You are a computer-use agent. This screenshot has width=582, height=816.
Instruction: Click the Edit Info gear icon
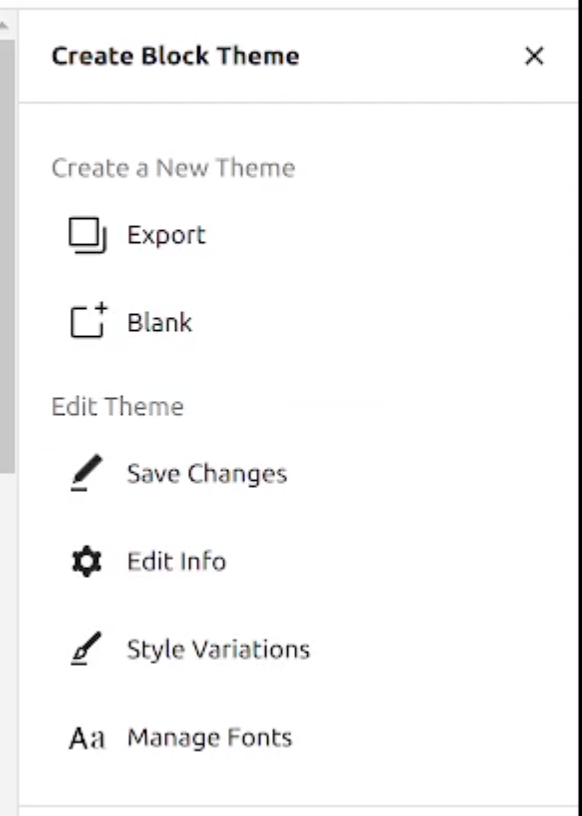(88, 560)
